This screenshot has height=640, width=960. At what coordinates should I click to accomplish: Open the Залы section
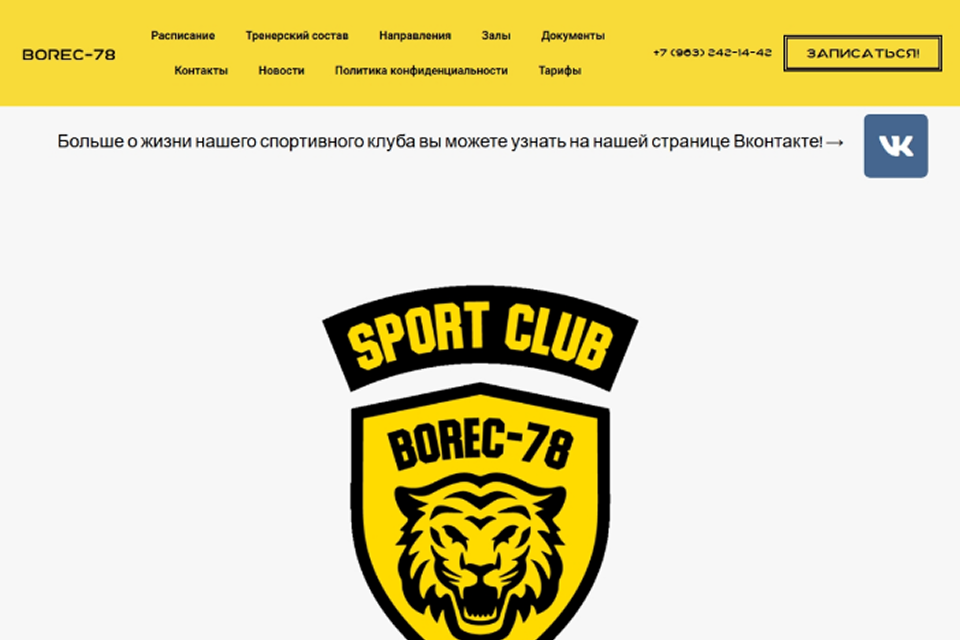496,36
